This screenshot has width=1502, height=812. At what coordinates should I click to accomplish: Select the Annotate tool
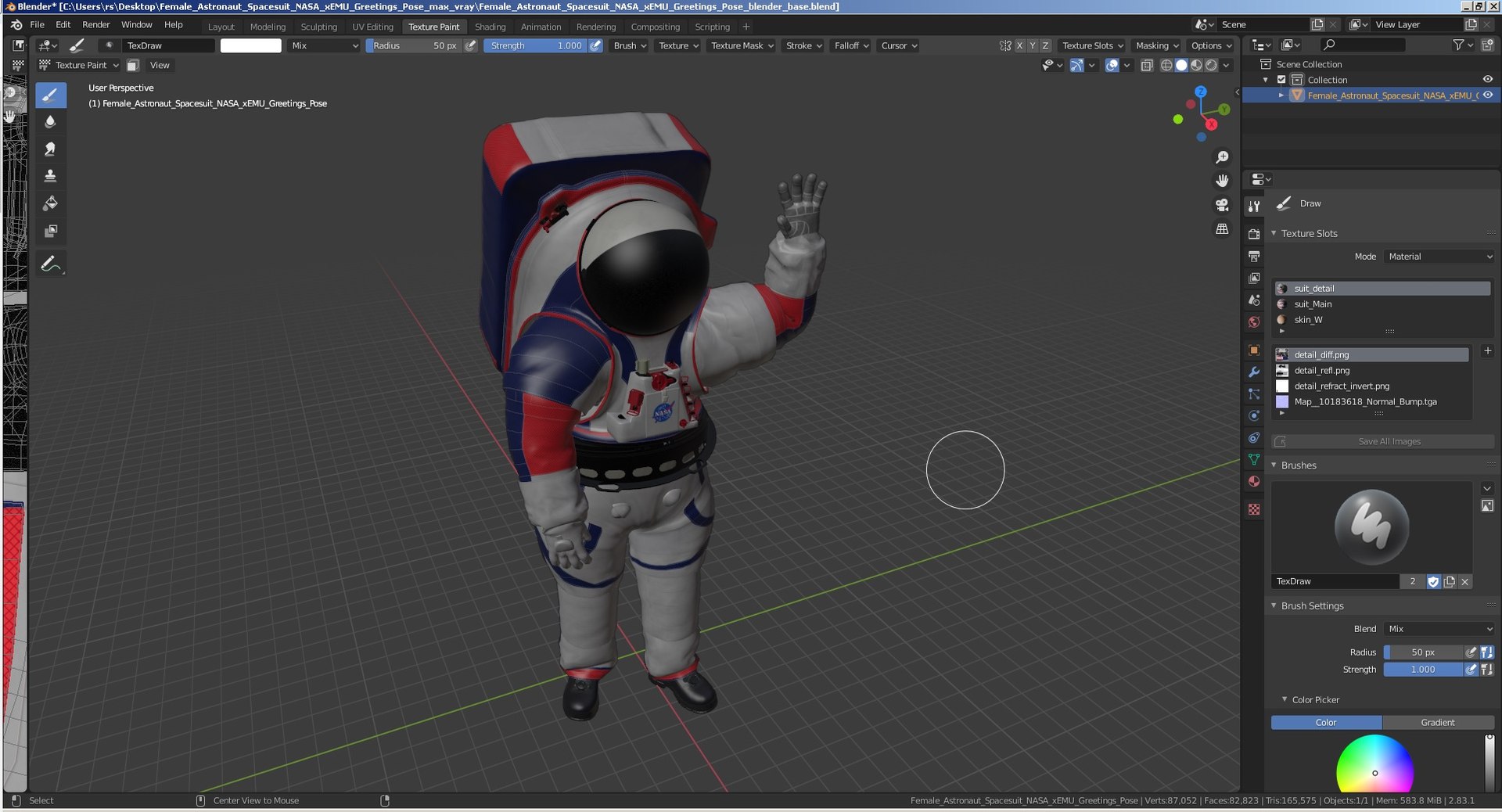tap(50, 264)
